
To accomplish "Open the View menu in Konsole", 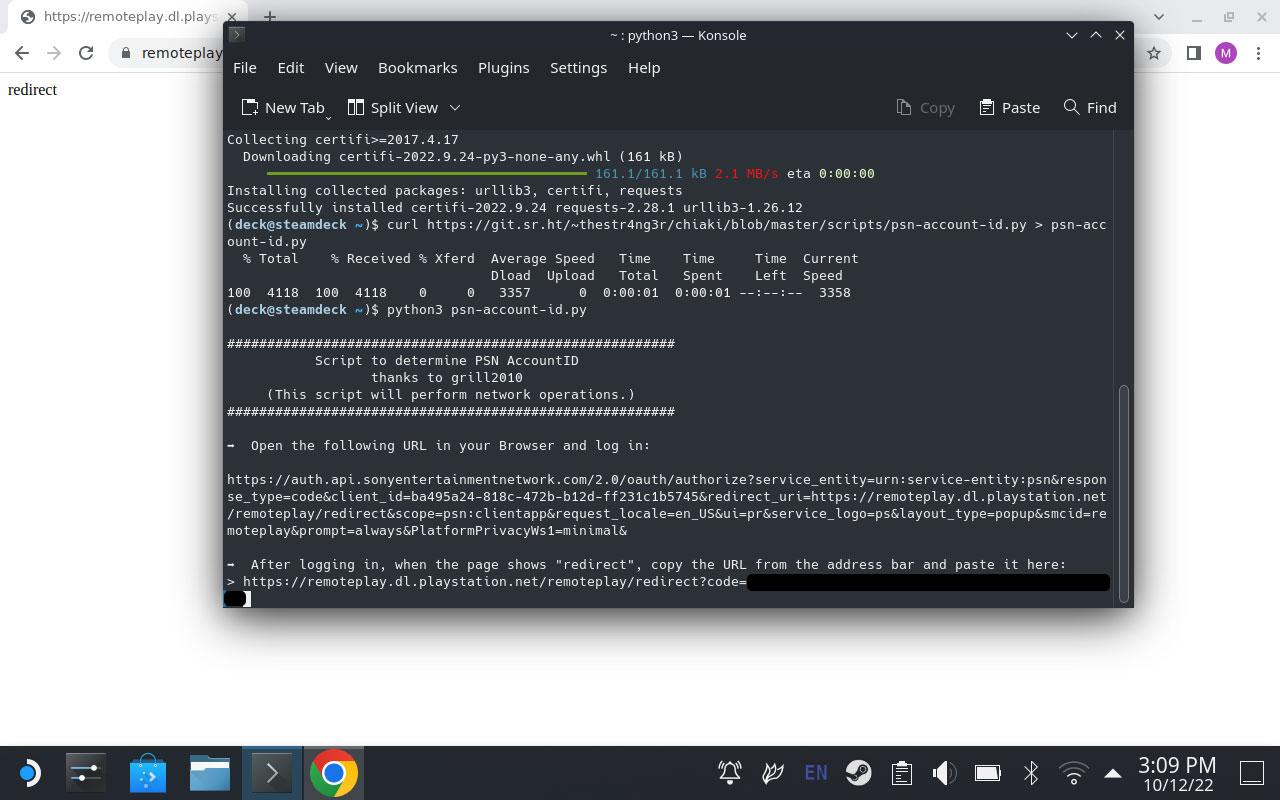I will coord(340,68).
